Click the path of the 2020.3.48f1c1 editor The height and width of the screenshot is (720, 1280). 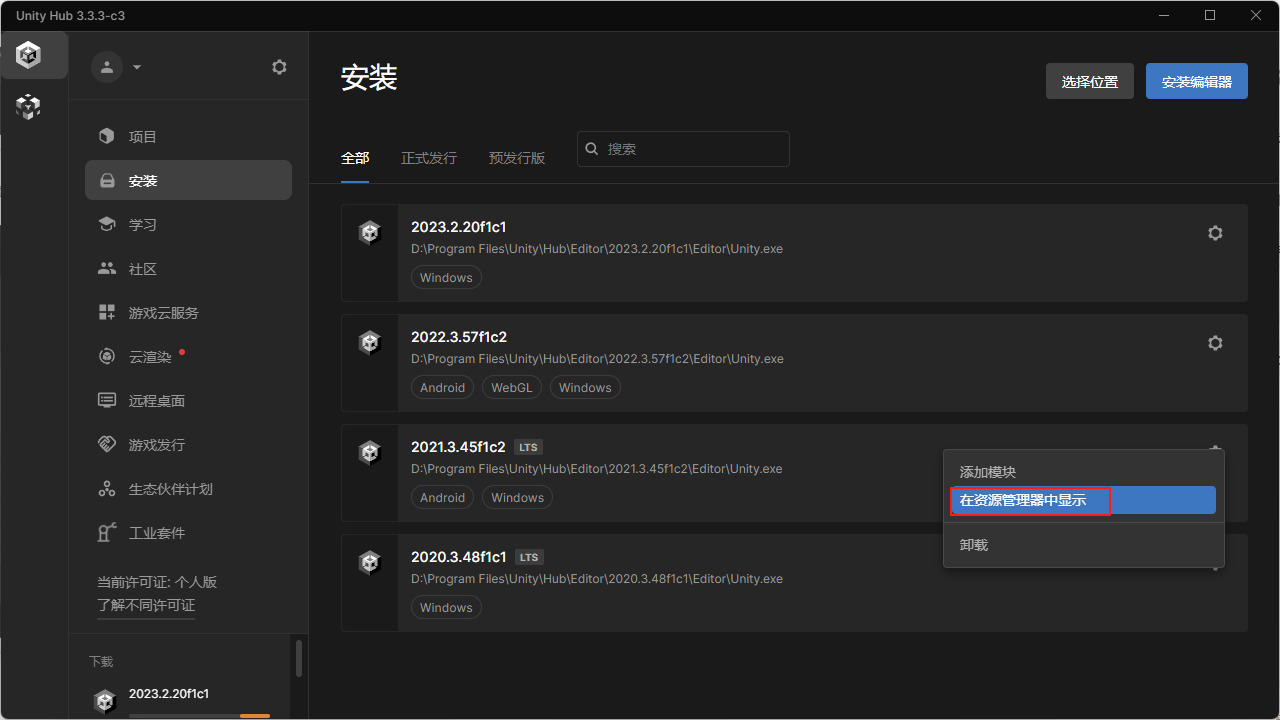coord(597,579)
